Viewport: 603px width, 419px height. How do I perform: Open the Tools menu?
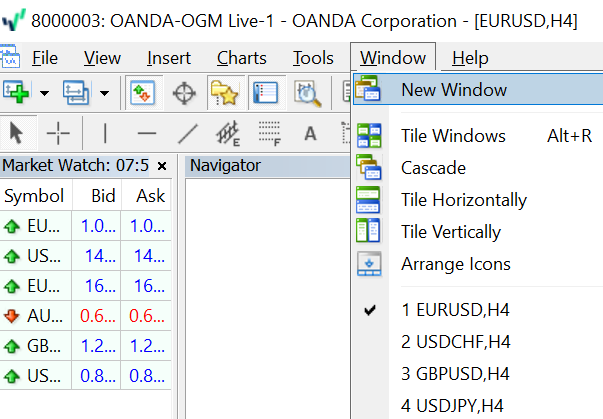[313, 58]
